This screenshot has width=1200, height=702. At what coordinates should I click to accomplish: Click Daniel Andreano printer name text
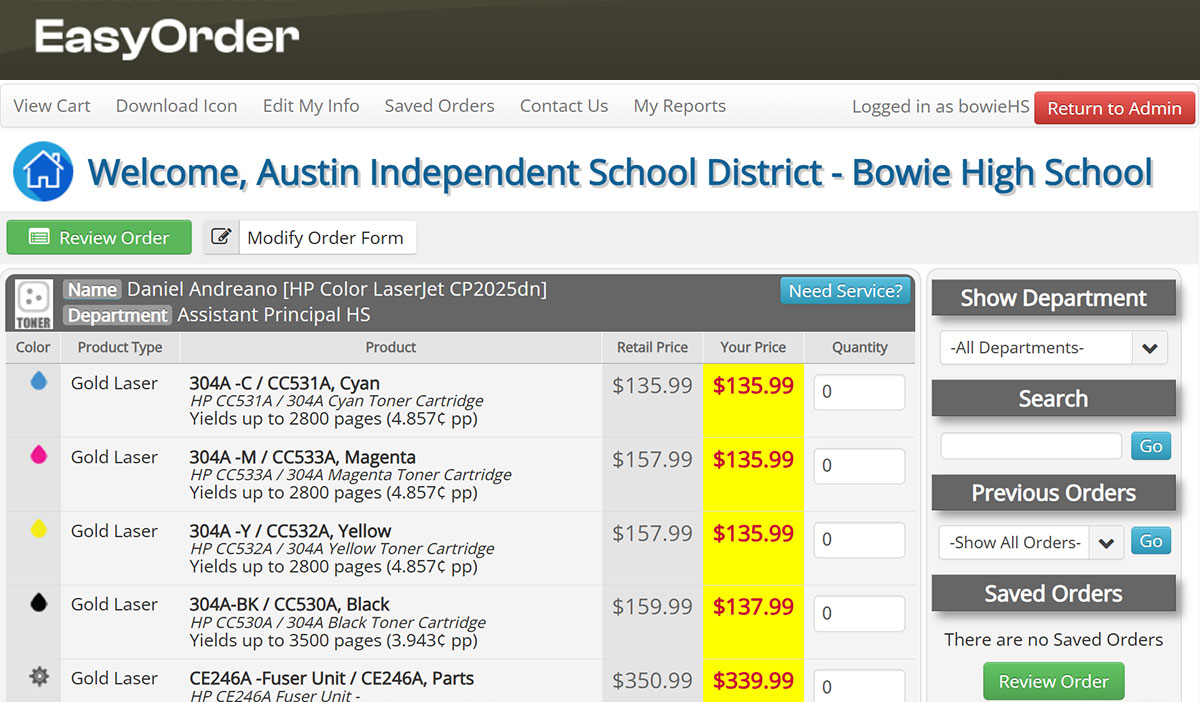(337, 290)
